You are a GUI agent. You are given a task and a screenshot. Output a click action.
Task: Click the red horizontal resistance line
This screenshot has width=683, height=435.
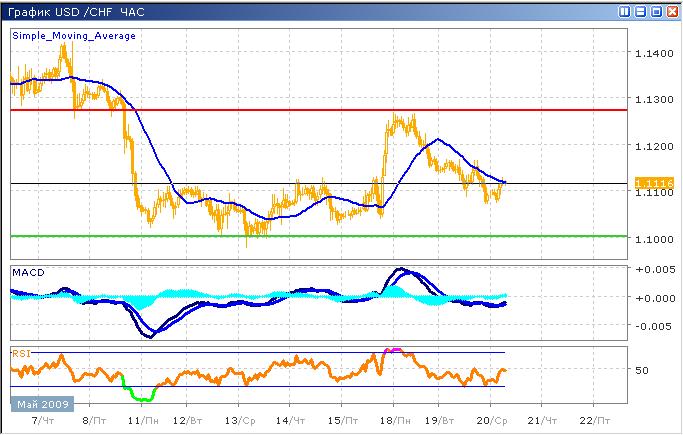coord(319,110)
